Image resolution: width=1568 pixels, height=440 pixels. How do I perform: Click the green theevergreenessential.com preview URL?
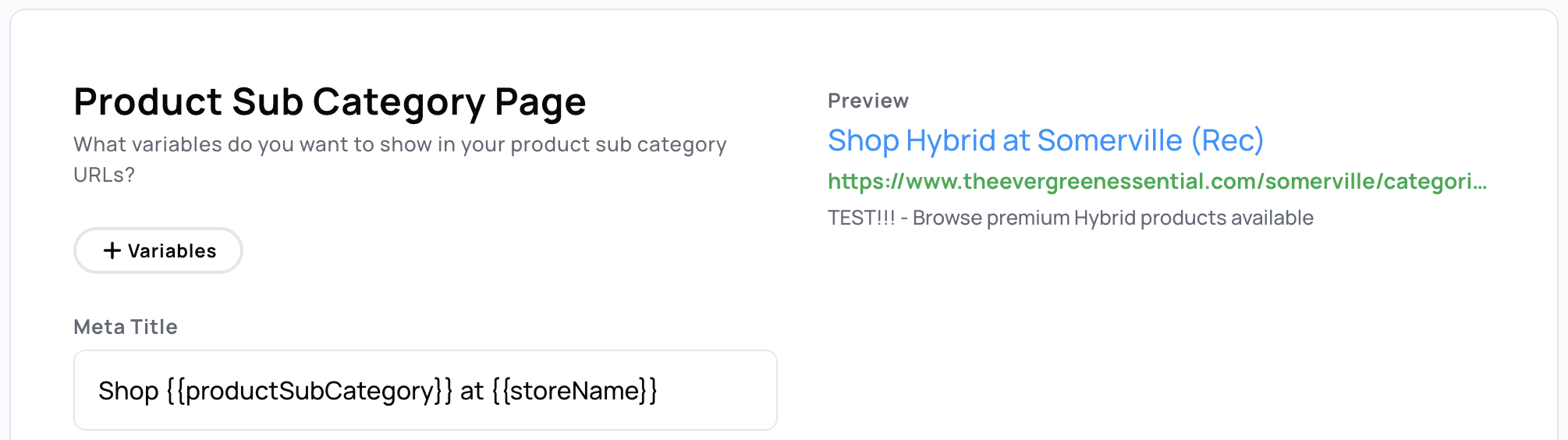tap(1156, 182)
